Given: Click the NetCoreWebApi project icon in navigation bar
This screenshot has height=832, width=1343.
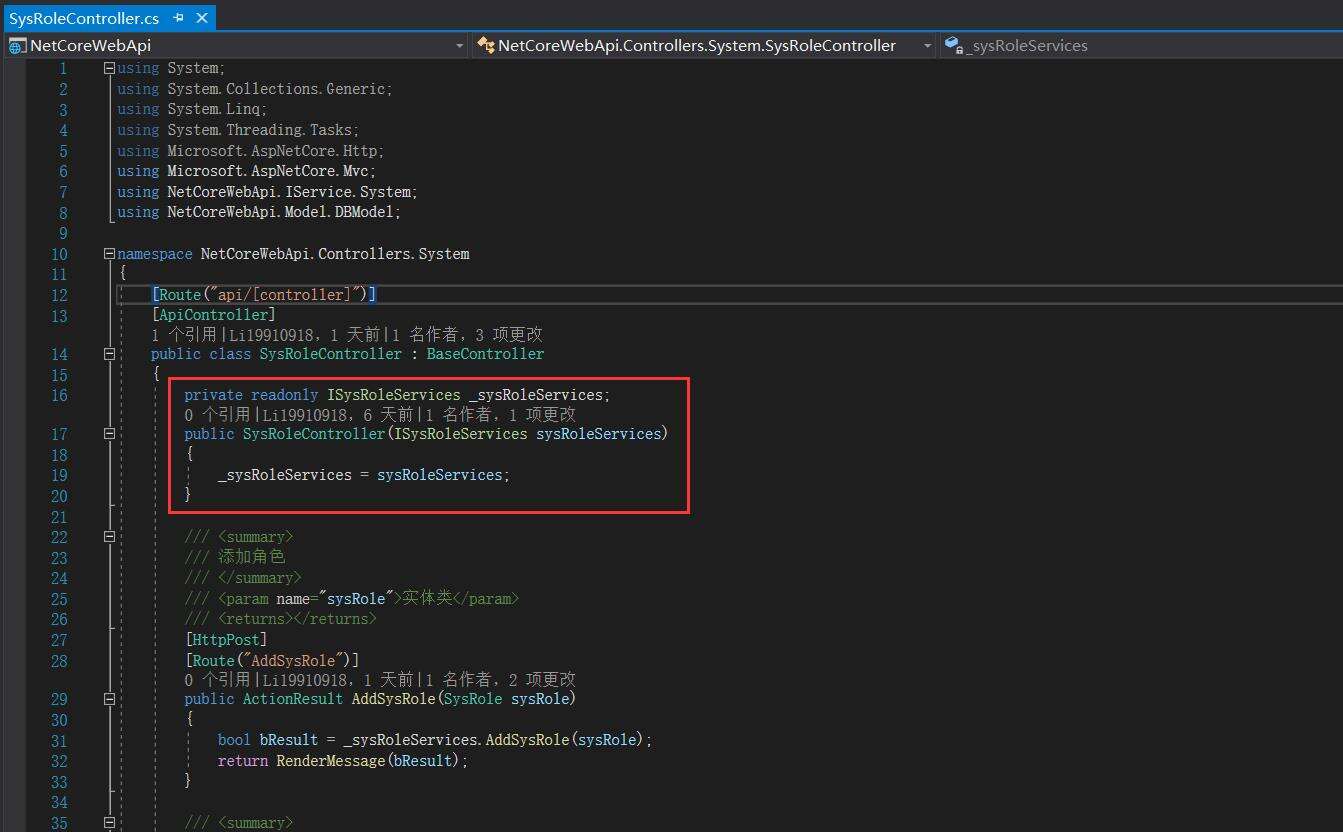Looking at the screenshot, I should click(x=17, y=46).
